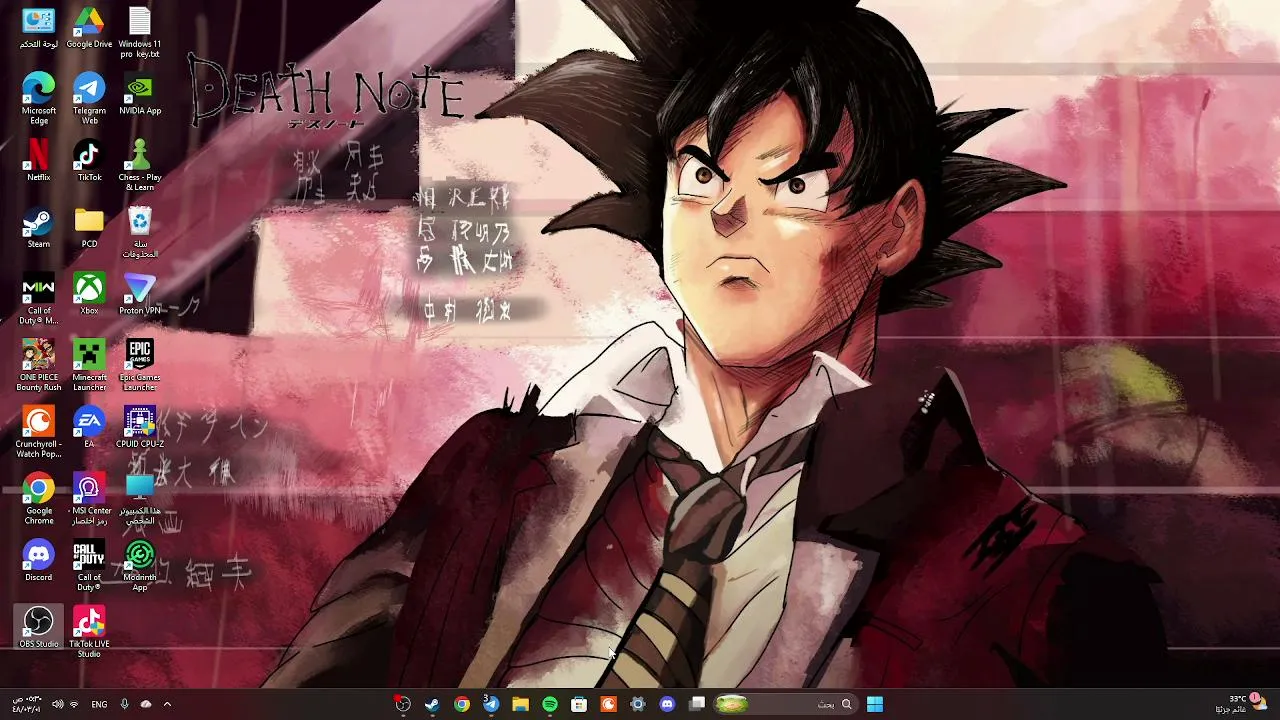Select the Discord shortcut on the desktop
1280x720 pixels.
[38, 561]
